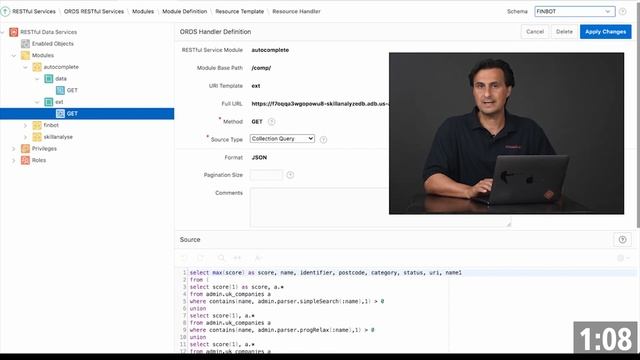640x360 pixels.
Task: Go to Modules breadcrumb
Action: pos(143,11)
